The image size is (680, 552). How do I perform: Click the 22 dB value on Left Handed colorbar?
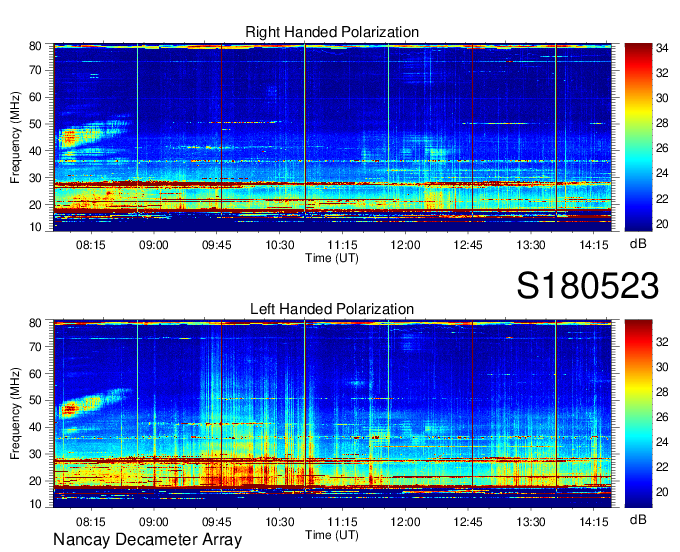662,467
